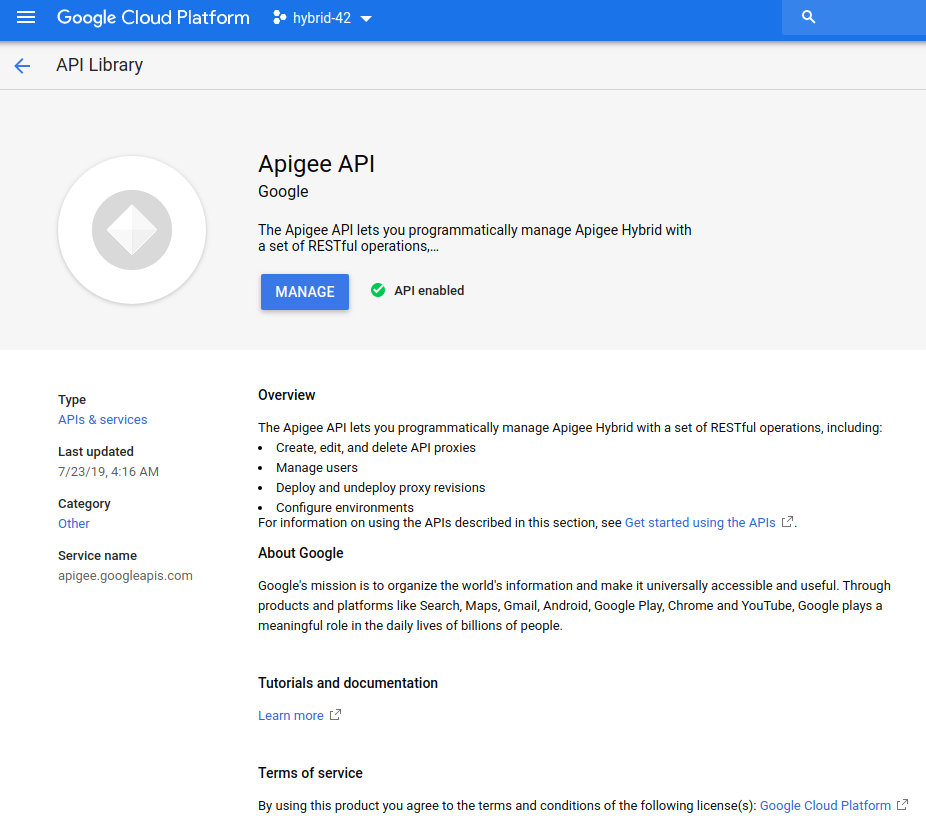Open the hamburger navigation menu

[x=26, y=18]
